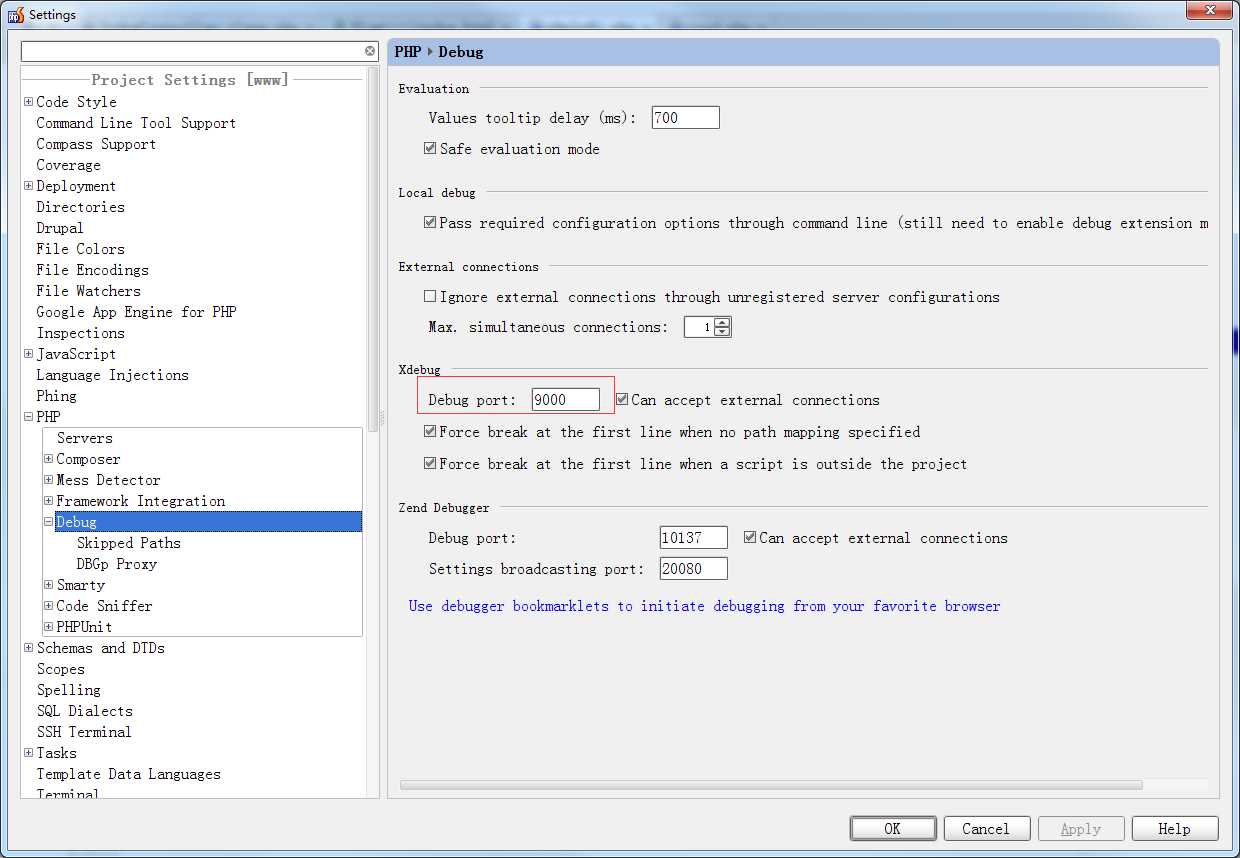
Task: Select DBGp Proxy under Debug
Action: 116,563
